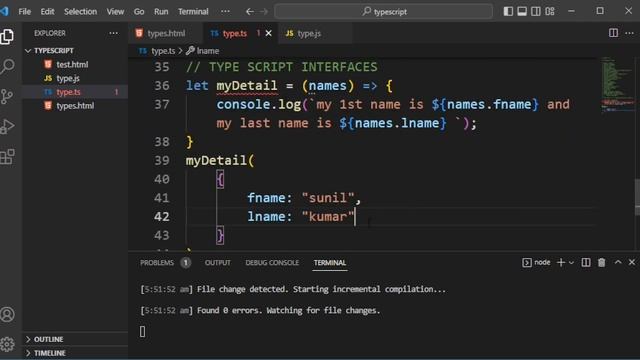The height and width of the screenshot is (360, 640).
Task: Open the Output panel tab
Action: click(x=218, y=263)
